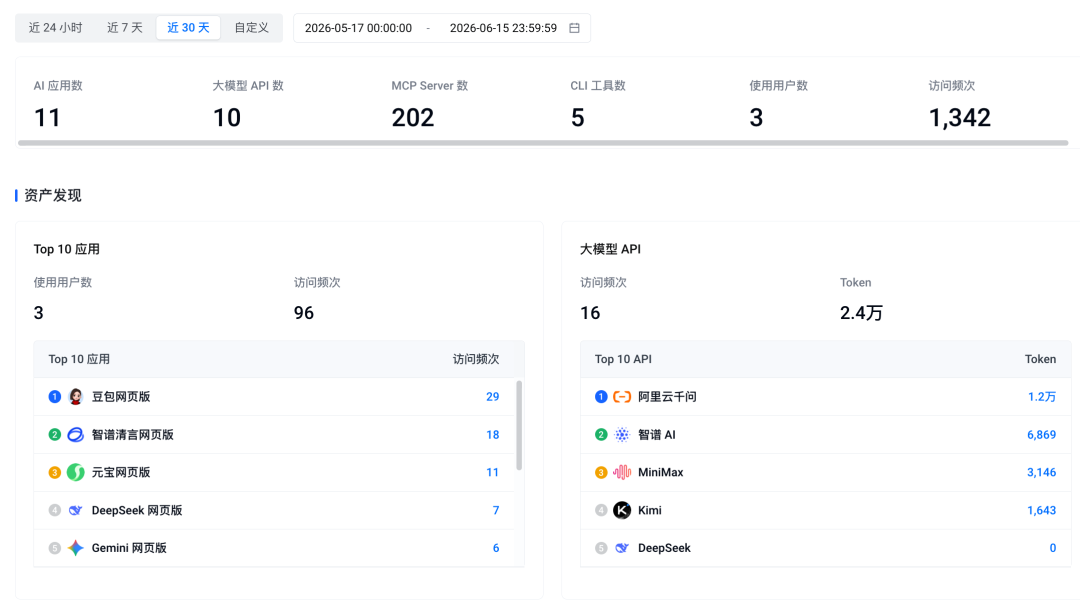Choose the 自定义 custom range tab

[251, 28]
